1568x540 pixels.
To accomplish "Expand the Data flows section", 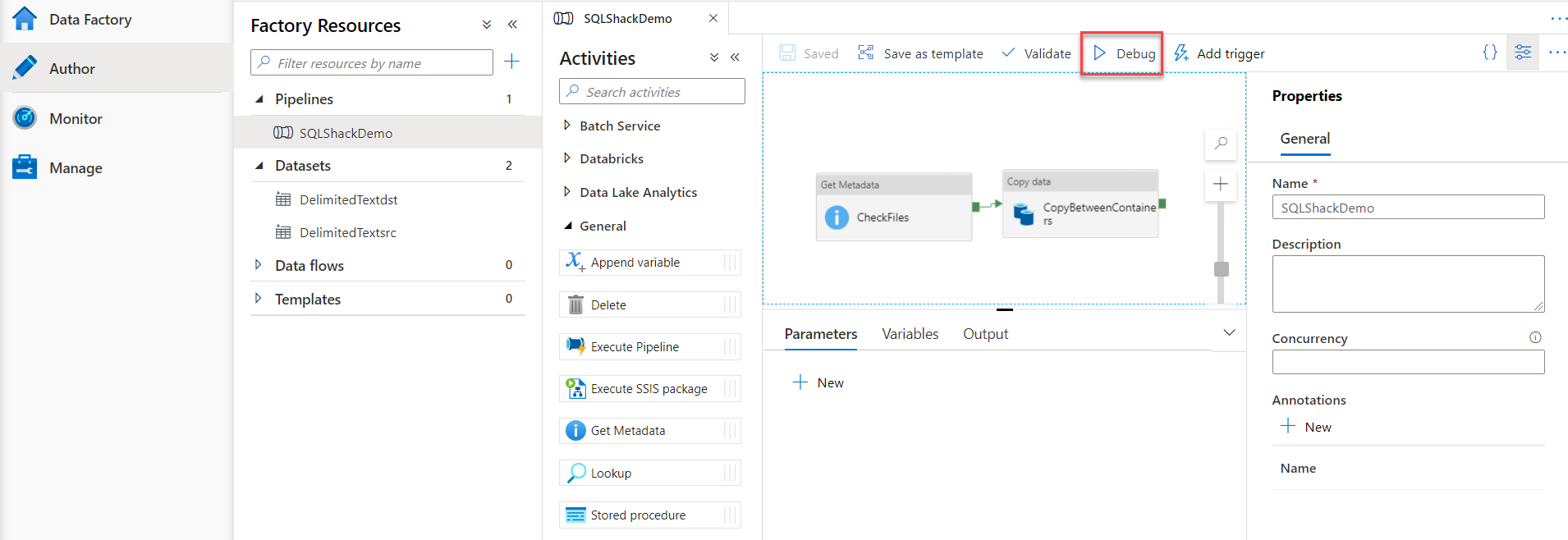I will pos(259,265).
